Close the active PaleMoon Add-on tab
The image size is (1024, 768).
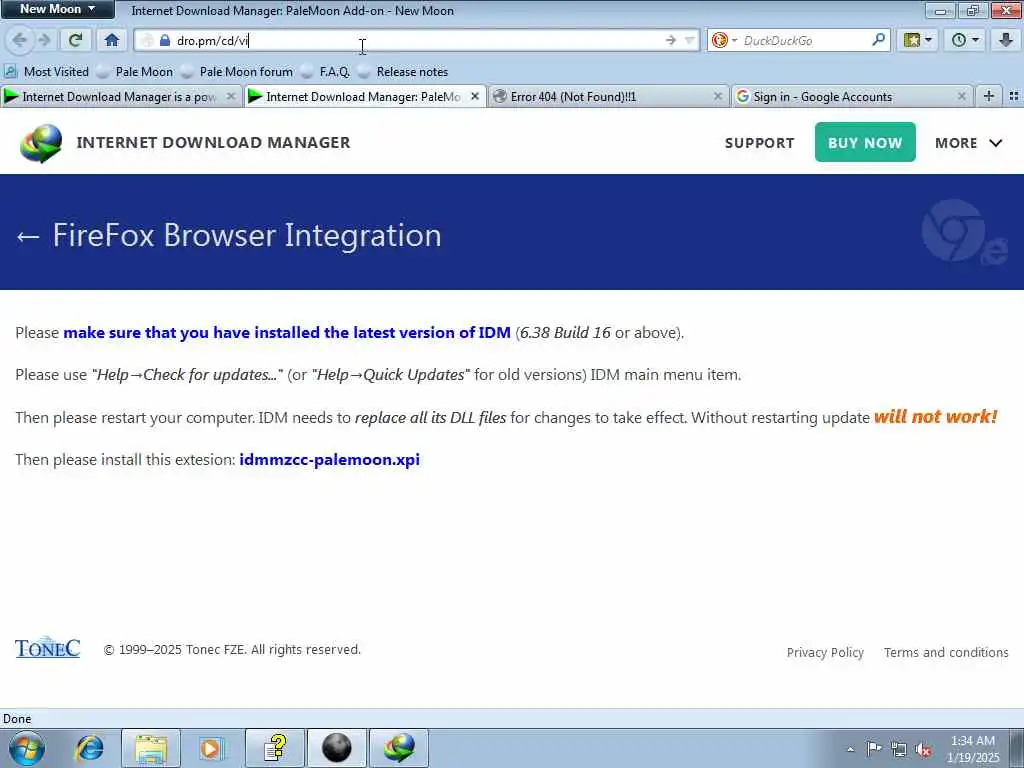coord(475,97)
